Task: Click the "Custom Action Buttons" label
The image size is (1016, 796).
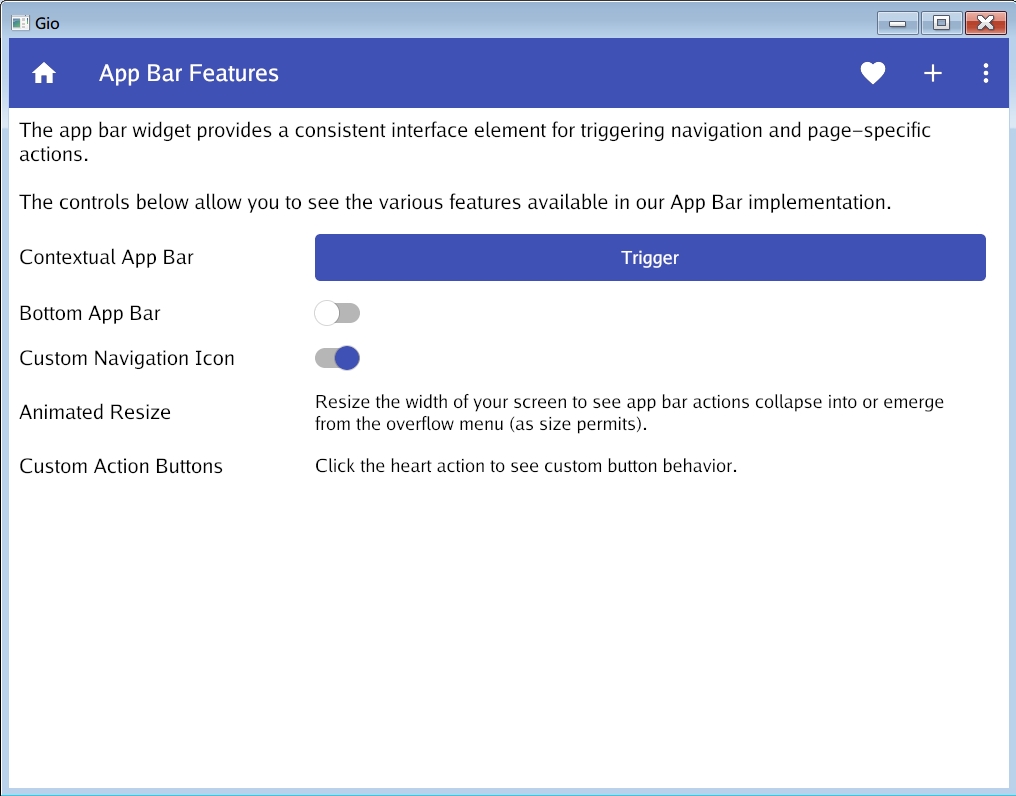Action: coord(121,466)
